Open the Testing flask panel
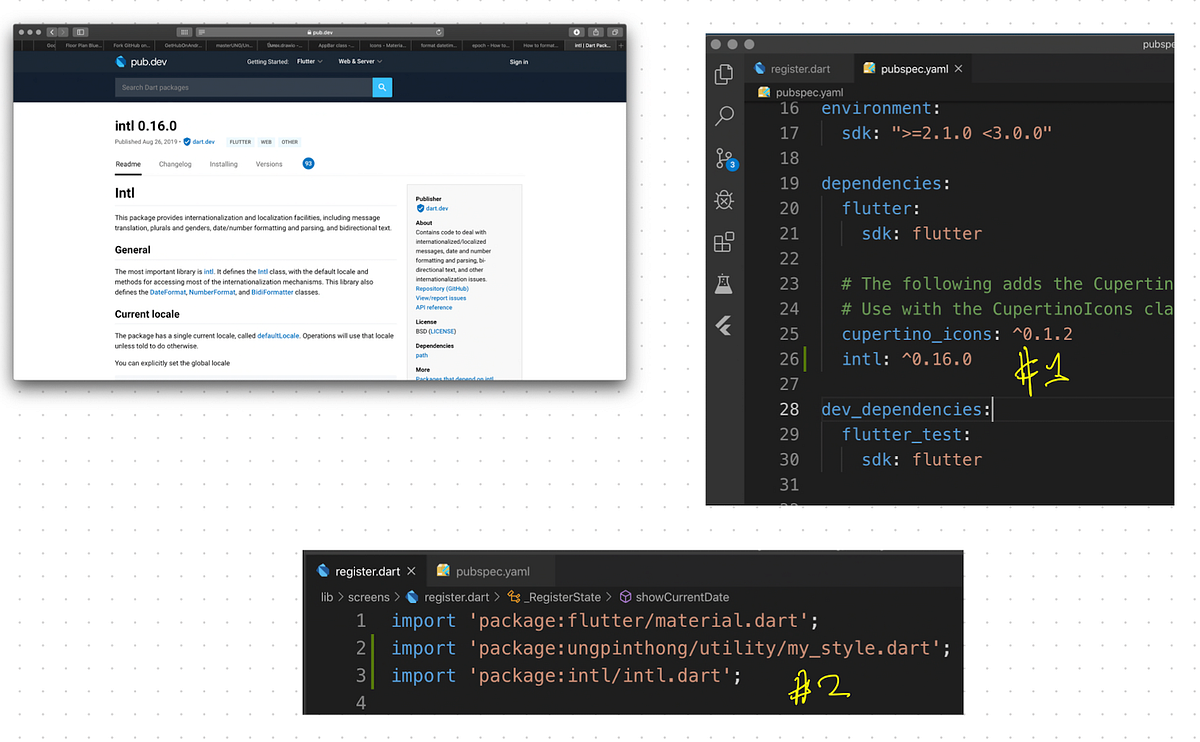 (x=725, y=283)
